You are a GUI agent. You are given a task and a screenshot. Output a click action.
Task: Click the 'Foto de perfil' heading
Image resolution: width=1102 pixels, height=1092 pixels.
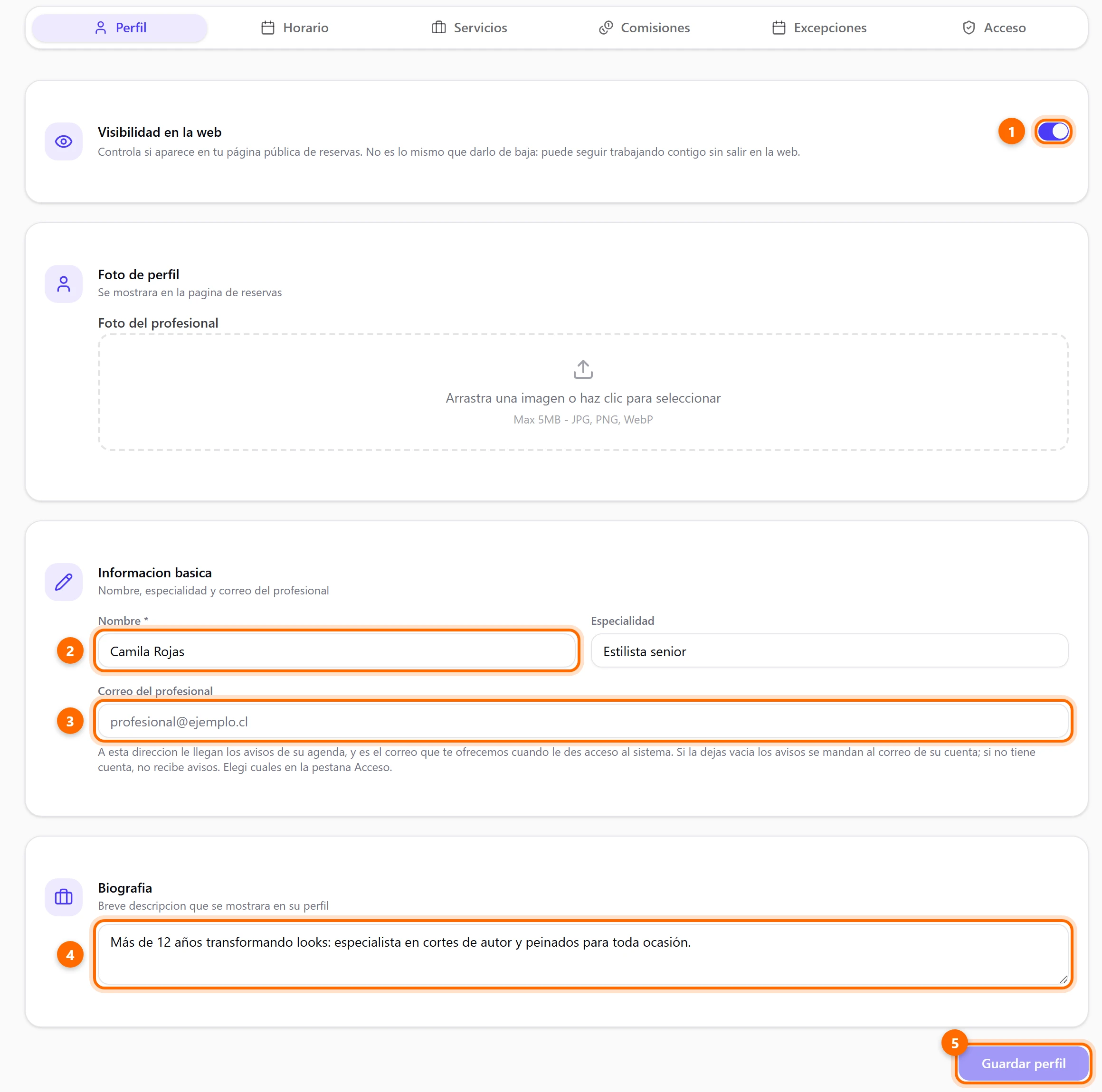(139, 274)
